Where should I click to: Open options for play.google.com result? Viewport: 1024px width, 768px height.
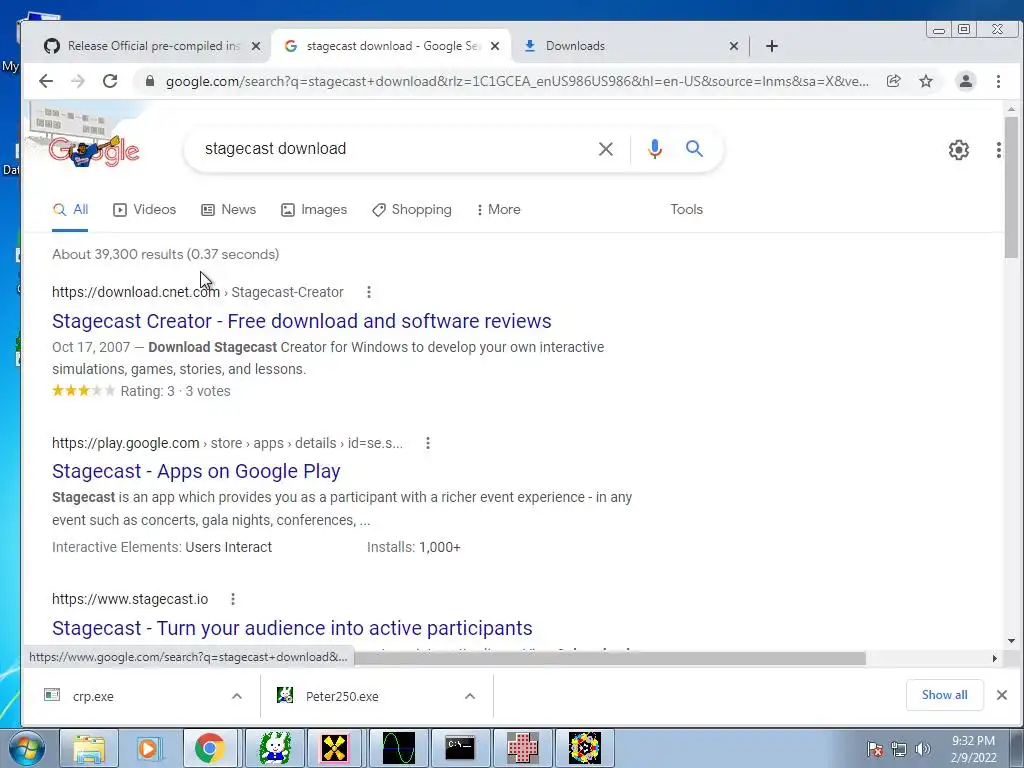[428, 443]
